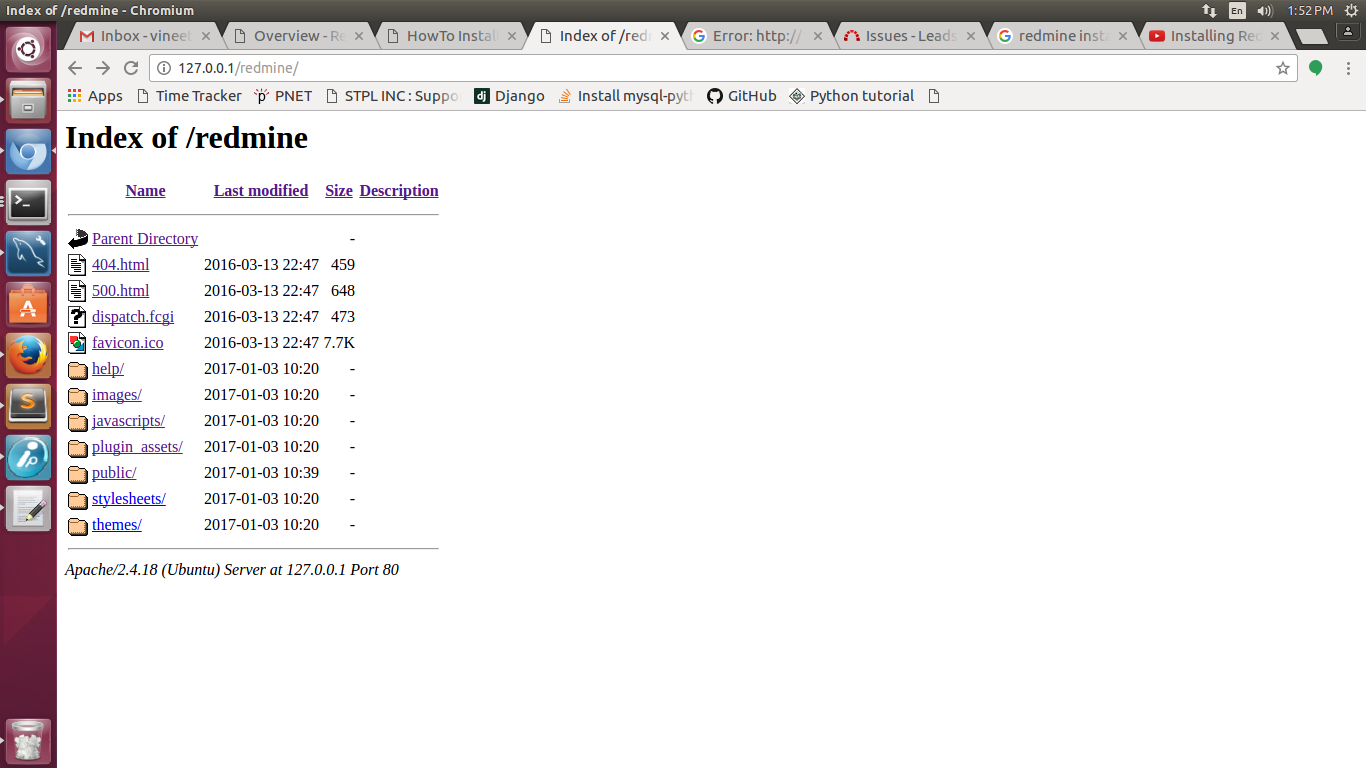Open the favicon.ico link

pyautogui.click(x=127, y=343)
